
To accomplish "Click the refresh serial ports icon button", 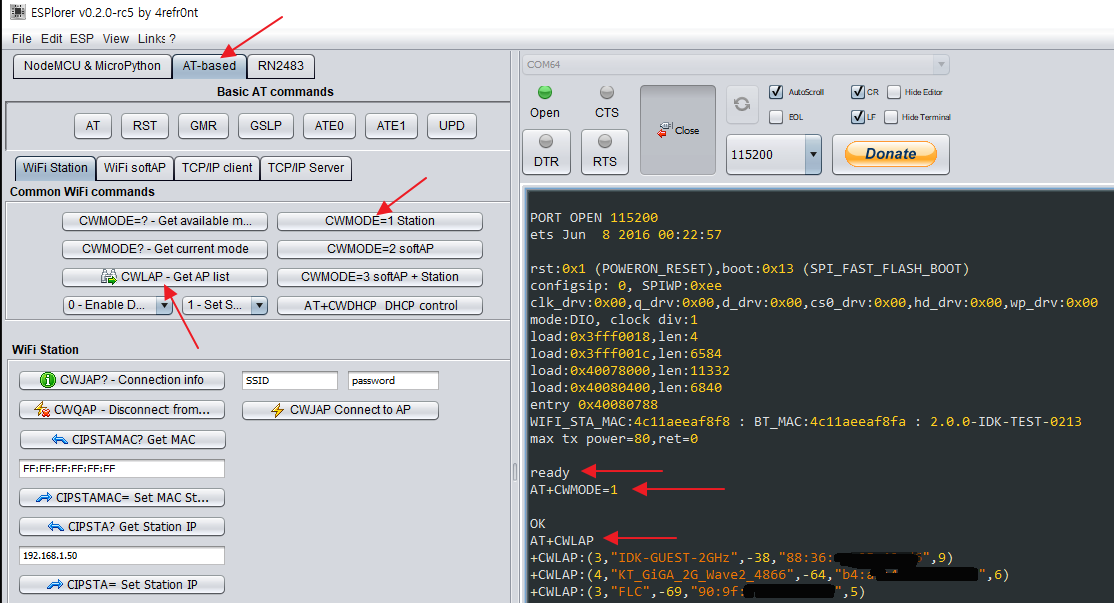I will (x=742, y=104).
